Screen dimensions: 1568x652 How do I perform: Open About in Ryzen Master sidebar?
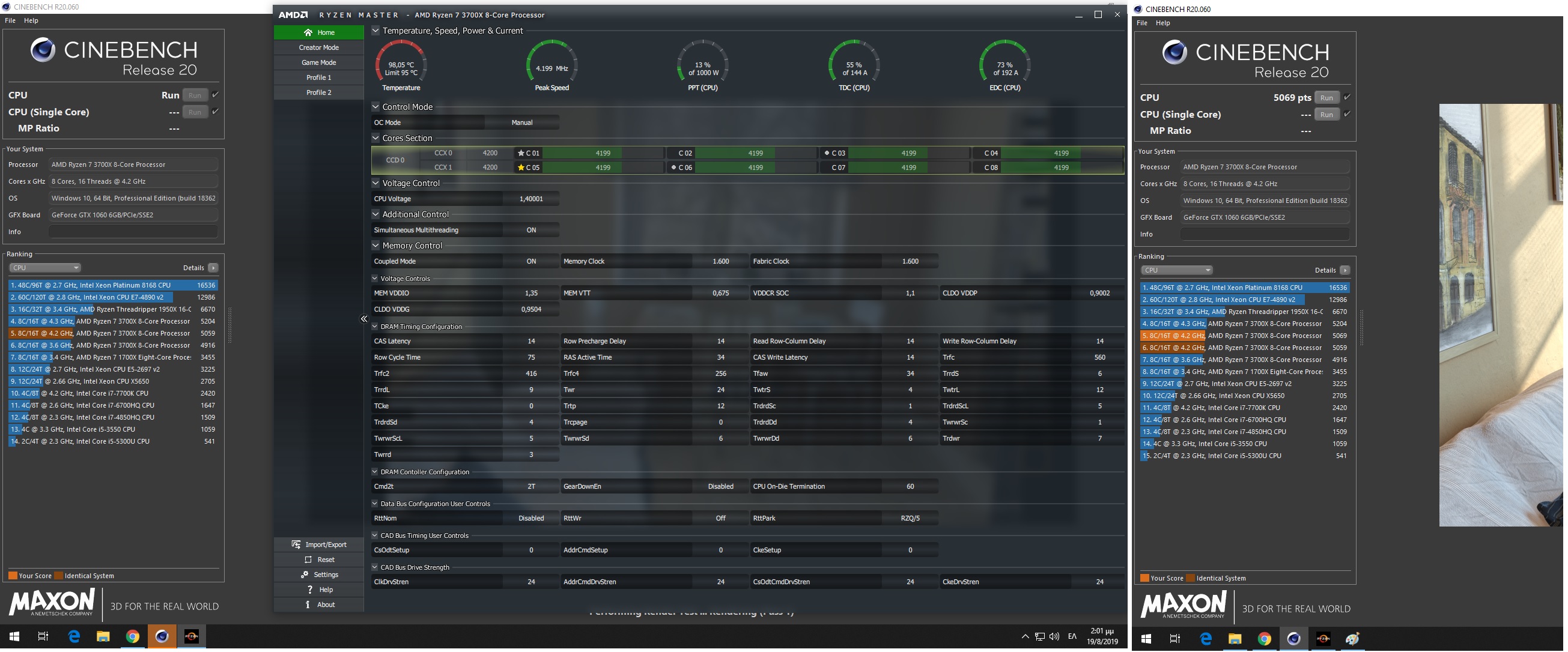click(x=319, y=605)
